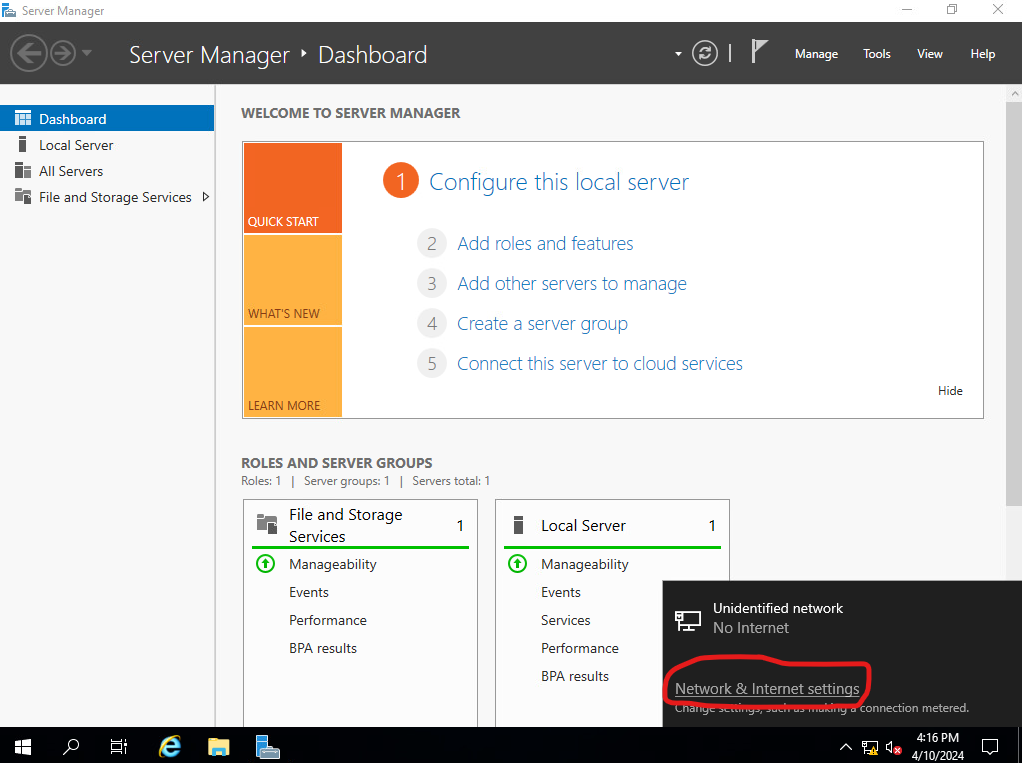The height and width of the screenshot is (763, 1022).
Task: Click the back navigation arrow
Action: pos(29,53)
